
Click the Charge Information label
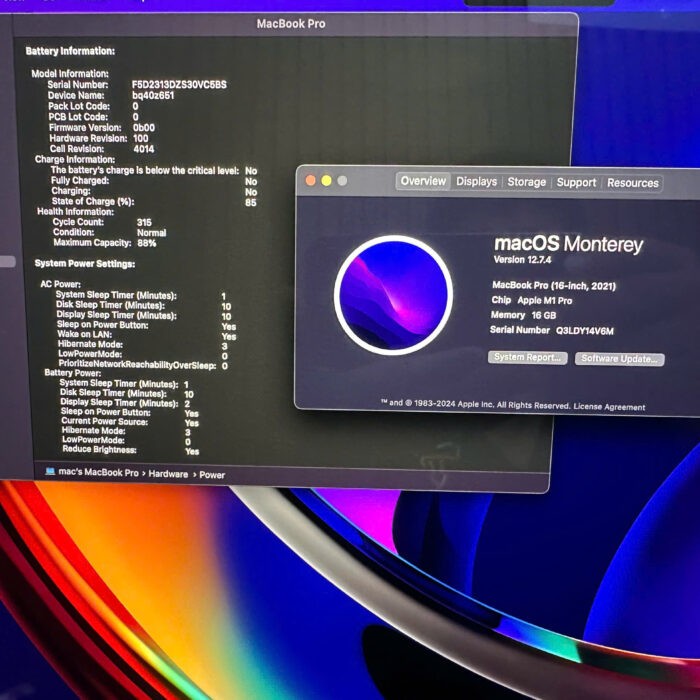tap(75, 159)
